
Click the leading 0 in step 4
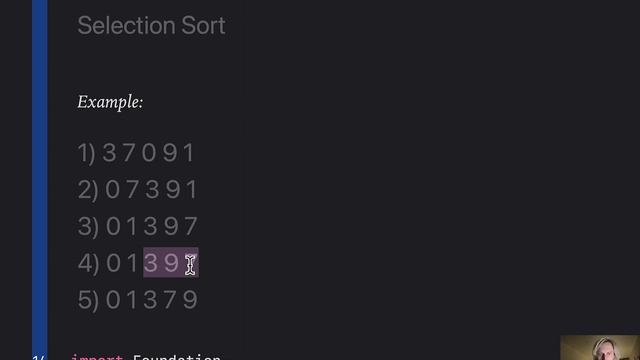pyautogui.click(x=113, y=263)
